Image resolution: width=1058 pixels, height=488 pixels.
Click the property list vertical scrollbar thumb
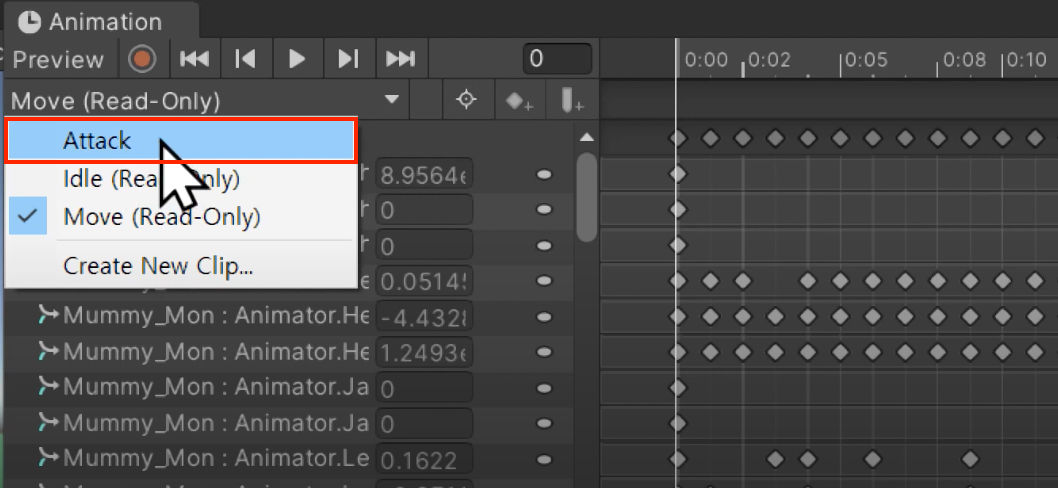click(x=587, y=197)
